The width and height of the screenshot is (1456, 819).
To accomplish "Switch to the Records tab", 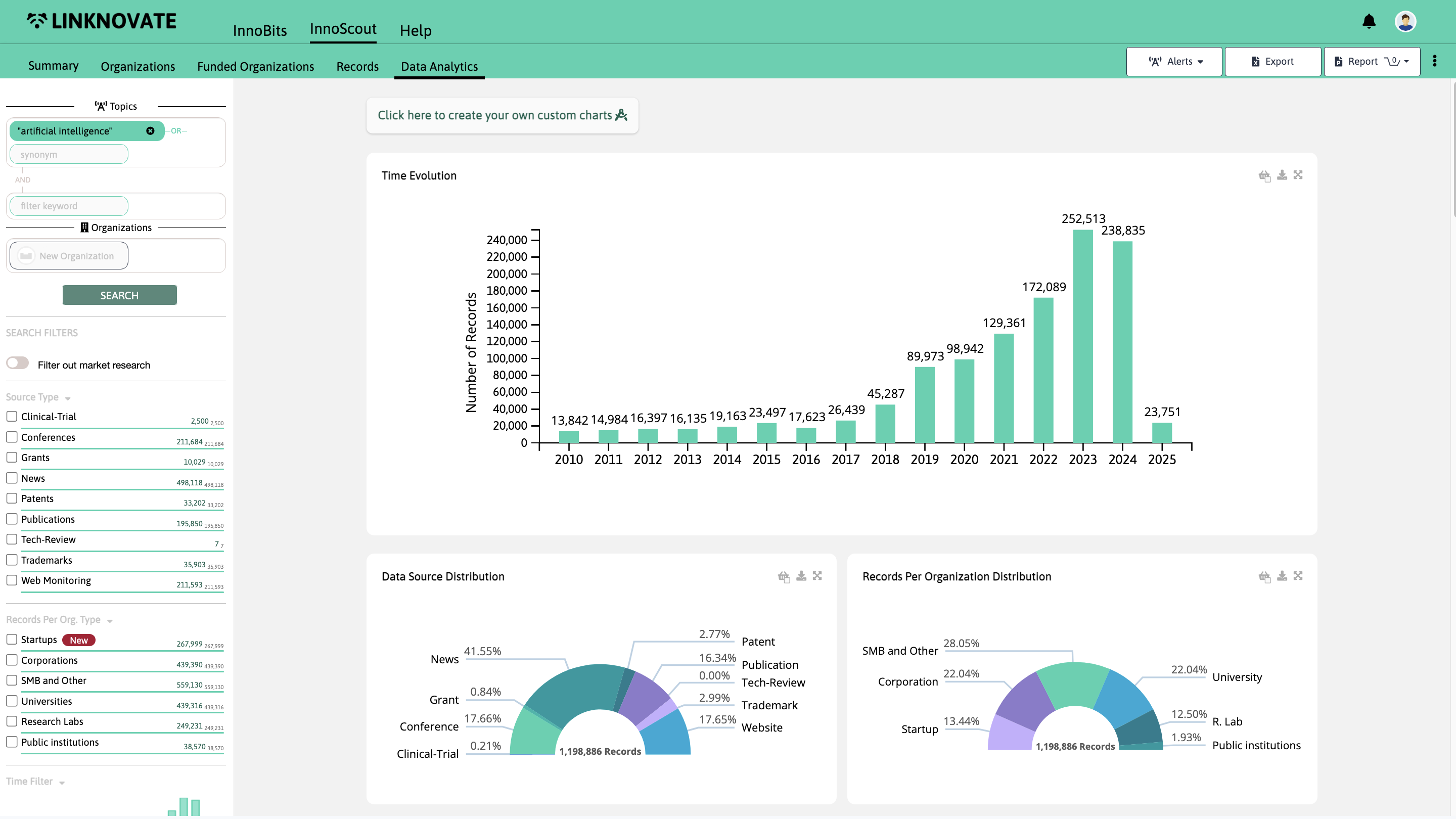I will coord(357,66).
